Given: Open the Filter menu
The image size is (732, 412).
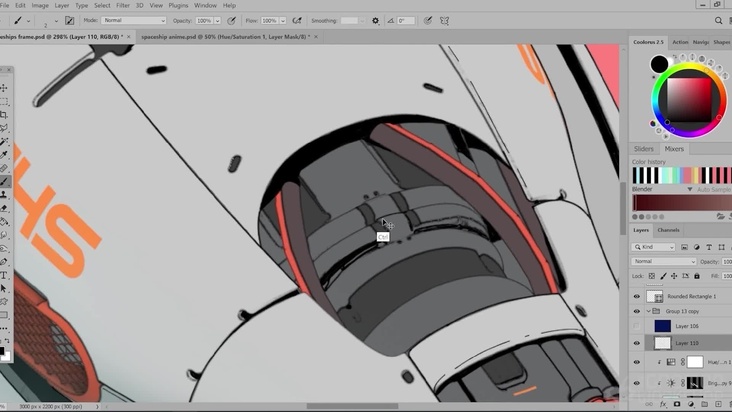Looking at the screenshot, I should point(122,5).
